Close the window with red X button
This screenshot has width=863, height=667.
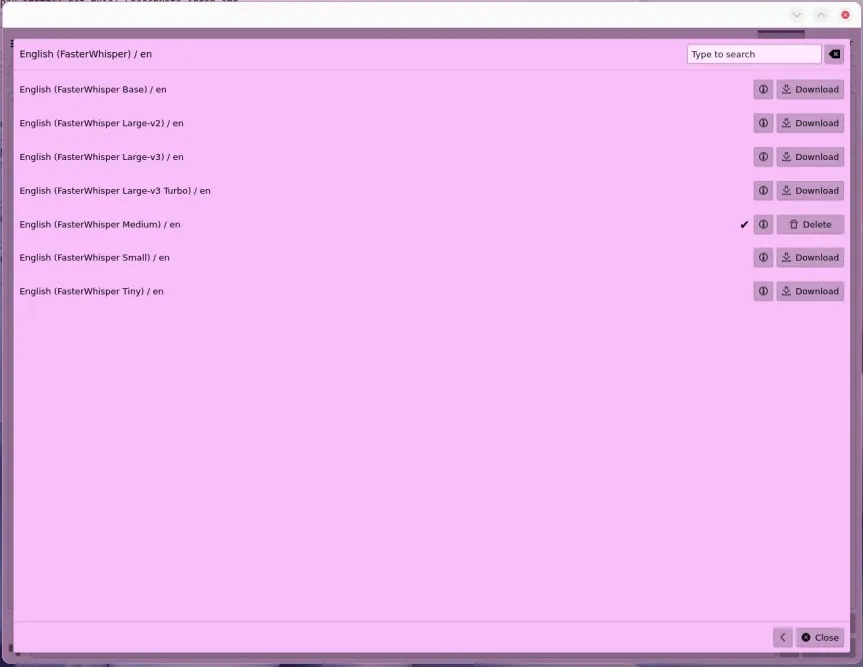[845, 15]
